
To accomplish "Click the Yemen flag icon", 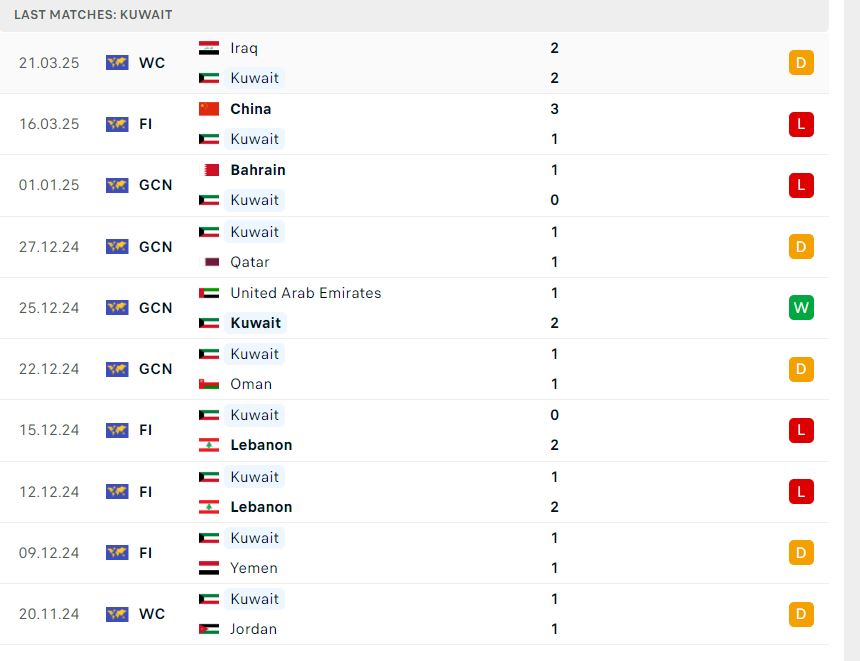I will (x=208, y=568).
